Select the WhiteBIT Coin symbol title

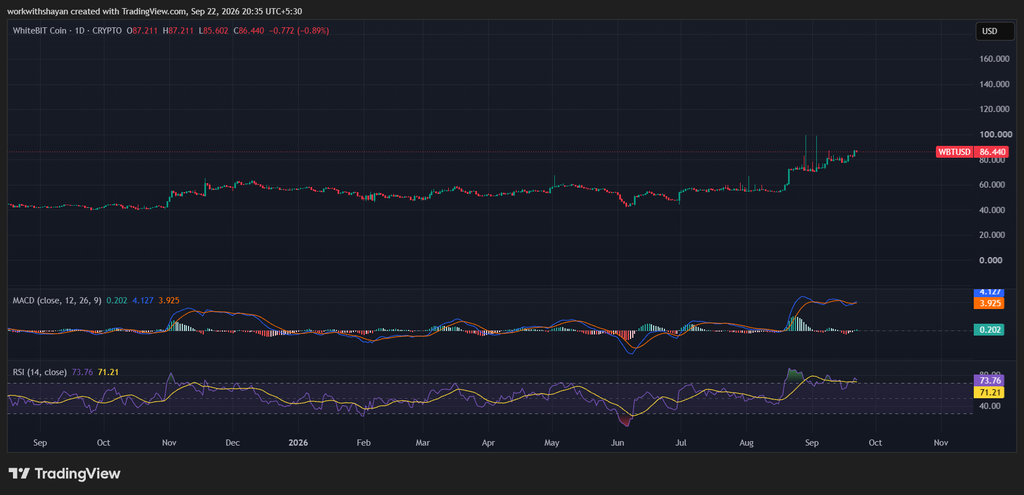coord(40,31)
